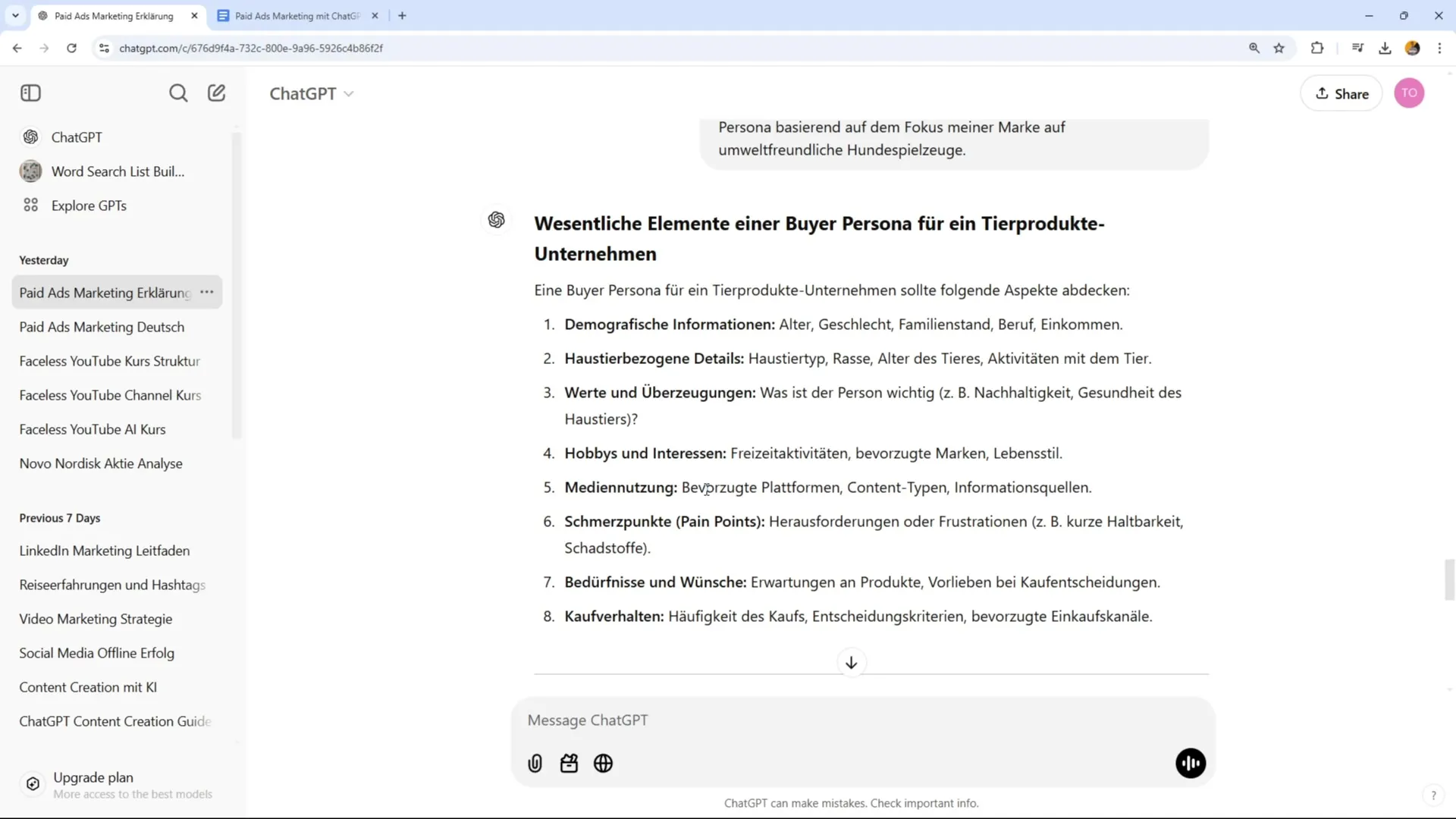Open browser downloads icon
The image size is (1456, 819).
pos(1385,48)
